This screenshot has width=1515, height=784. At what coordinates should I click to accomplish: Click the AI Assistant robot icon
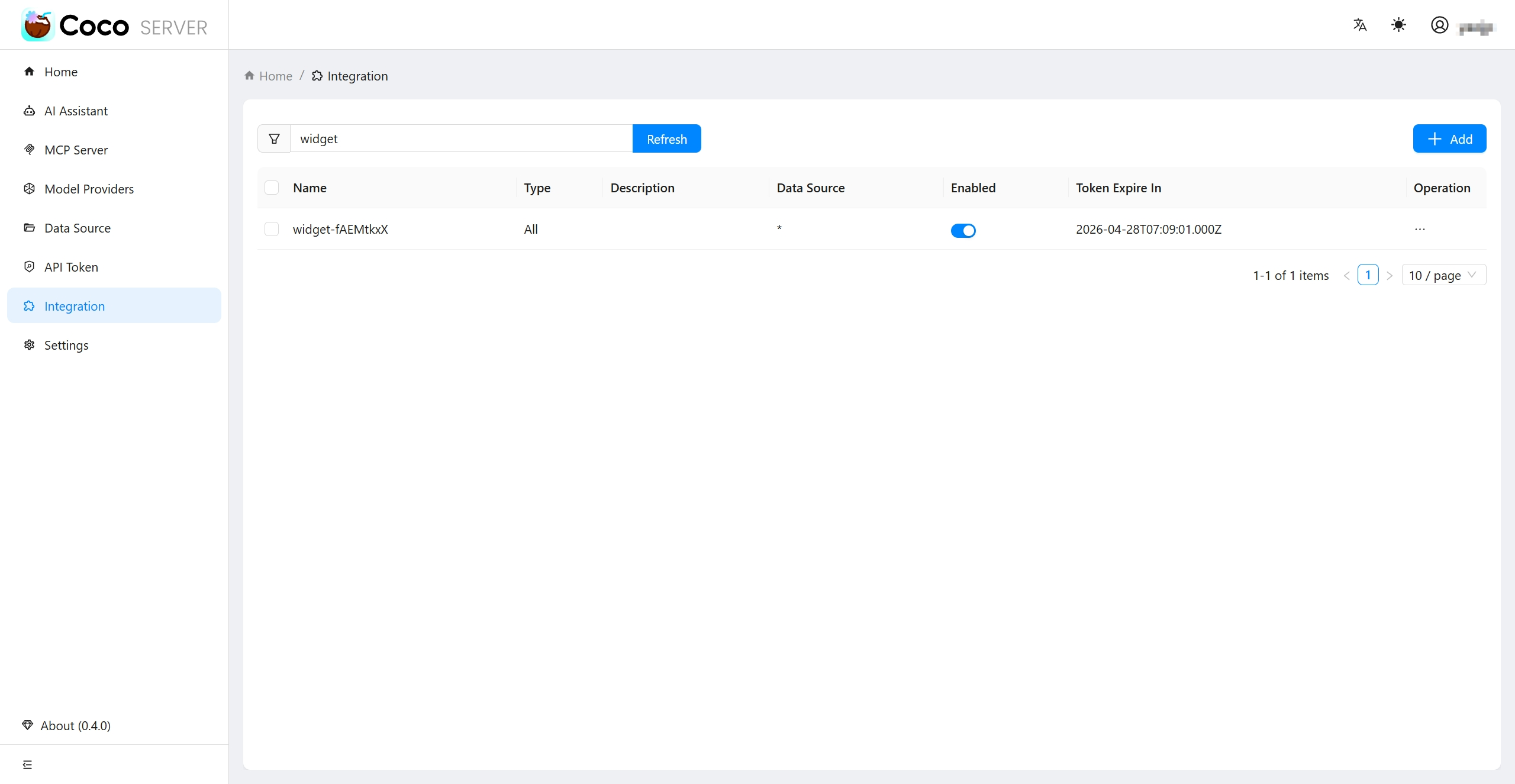pyautogui.click(x=29, y=111)
